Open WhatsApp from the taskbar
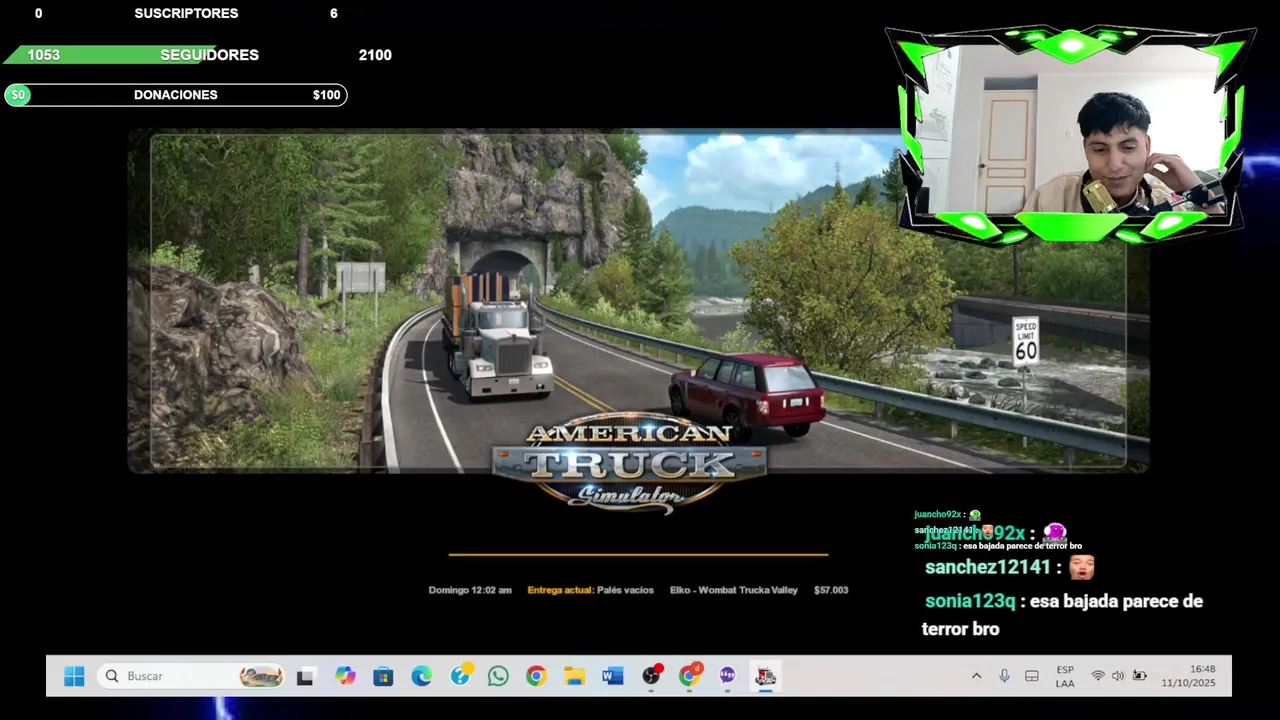Image resolution: width=1280 pixels, height=720 pixels. pos(498,677)
